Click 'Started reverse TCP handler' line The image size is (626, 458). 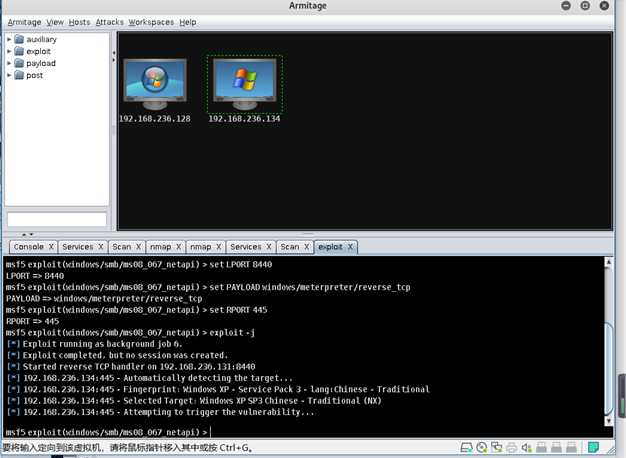coord(131,367)
